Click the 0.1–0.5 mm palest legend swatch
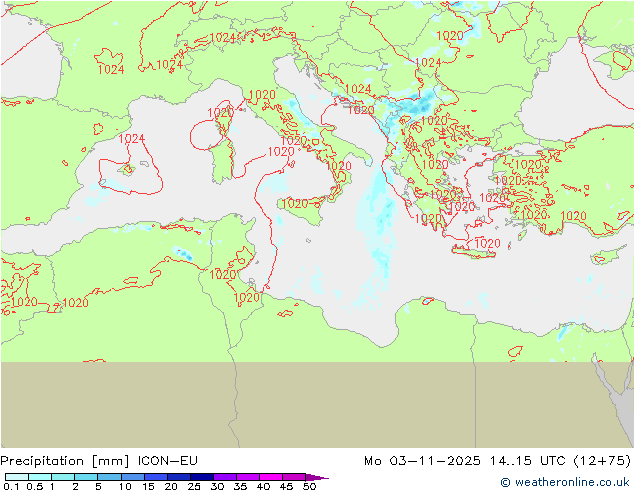634x490 pixels. (17, 477)
